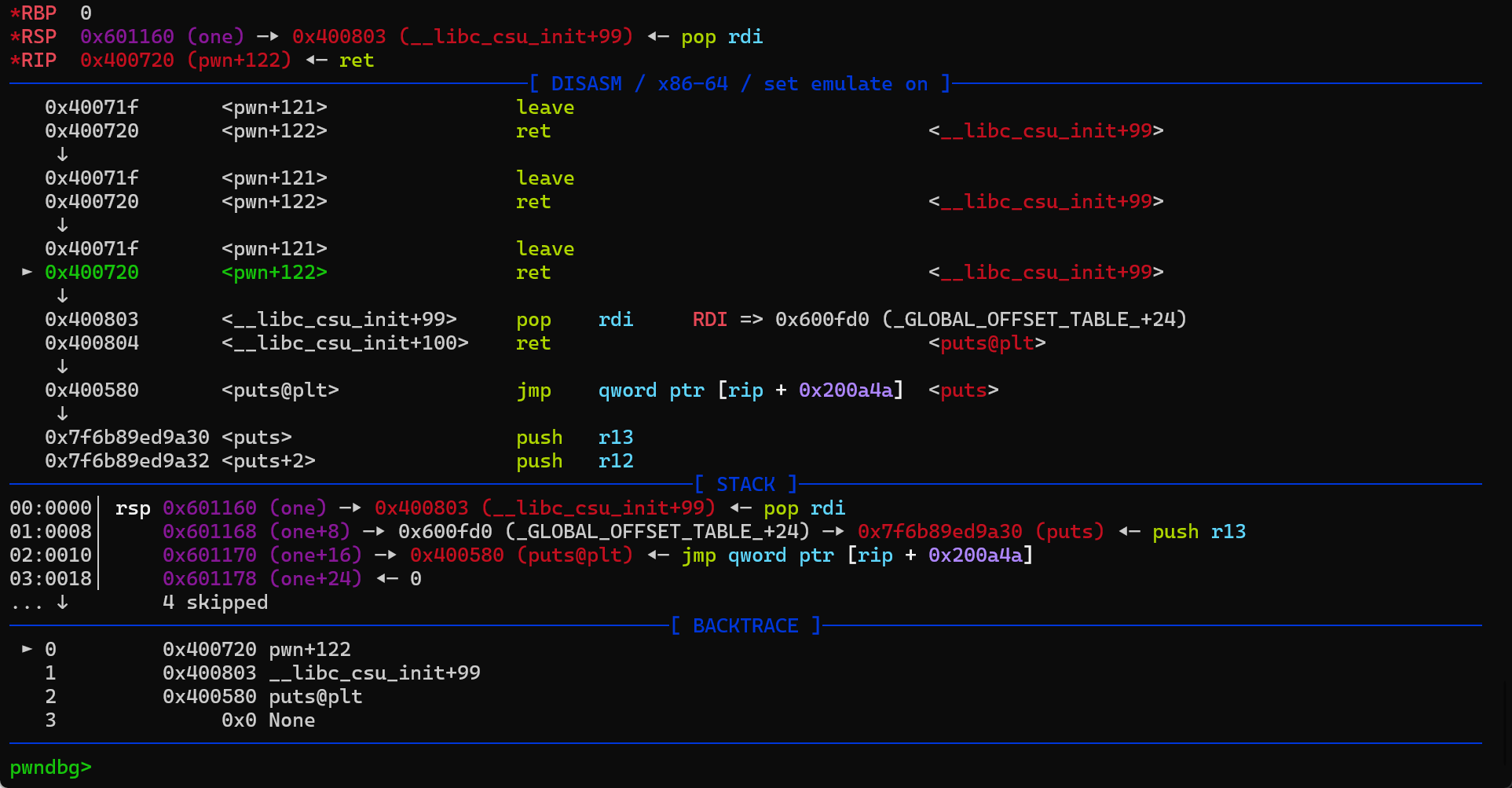Click backtrace frame 3 with 0x0 None
The width and height of the screenshot is (1512, 788).
point(267,720)
